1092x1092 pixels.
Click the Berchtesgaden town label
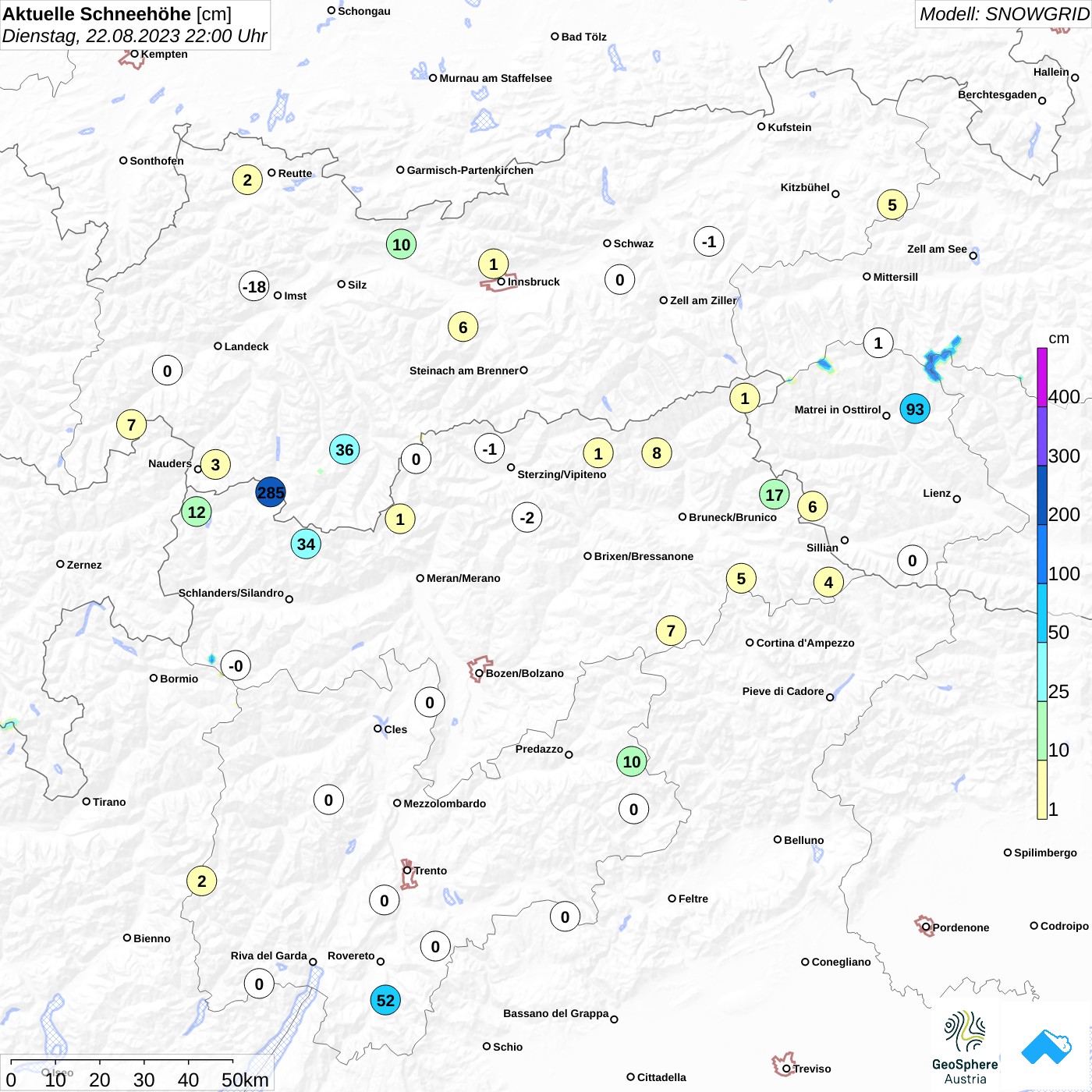coord(998,94)
